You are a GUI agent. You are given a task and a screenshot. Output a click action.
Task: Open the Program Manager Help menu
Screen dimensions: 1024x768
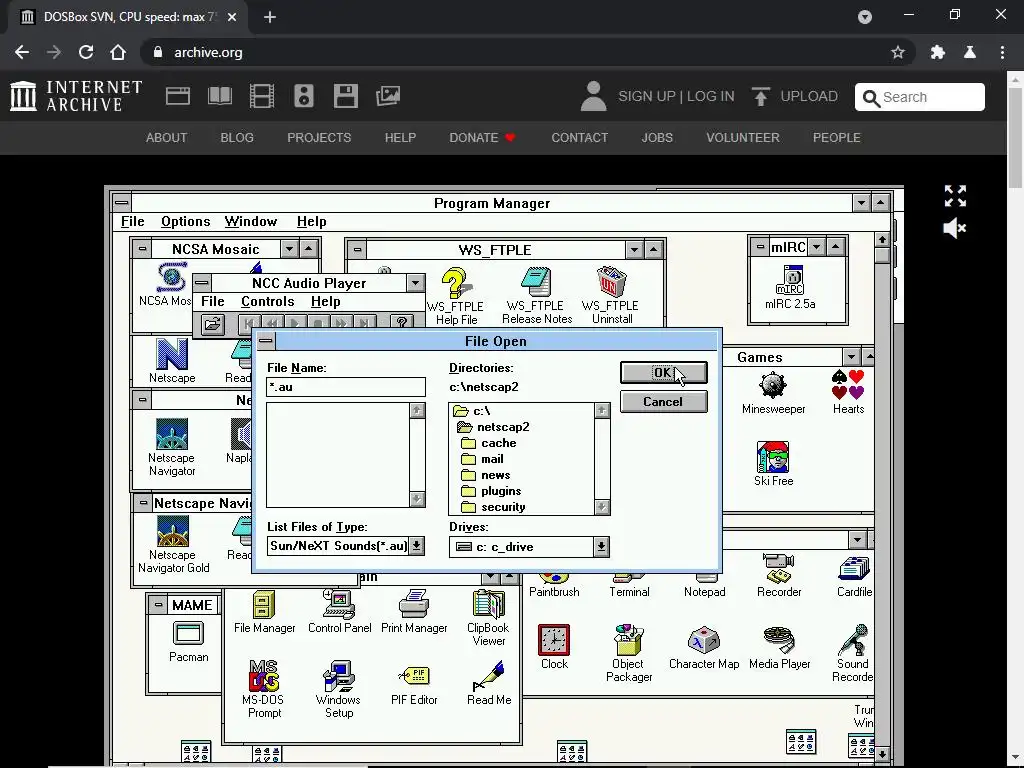click(312, 221)
